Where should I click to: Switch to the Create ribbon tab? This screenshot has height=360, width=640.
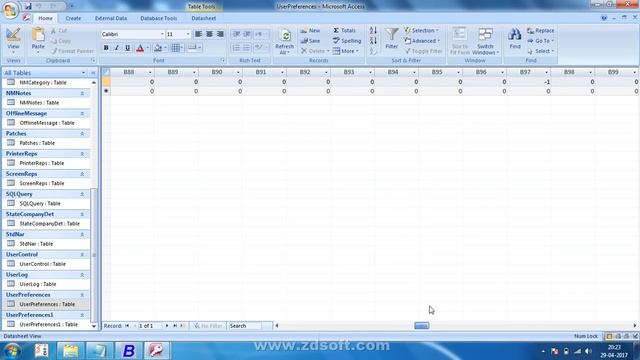(x=73, y=18)
